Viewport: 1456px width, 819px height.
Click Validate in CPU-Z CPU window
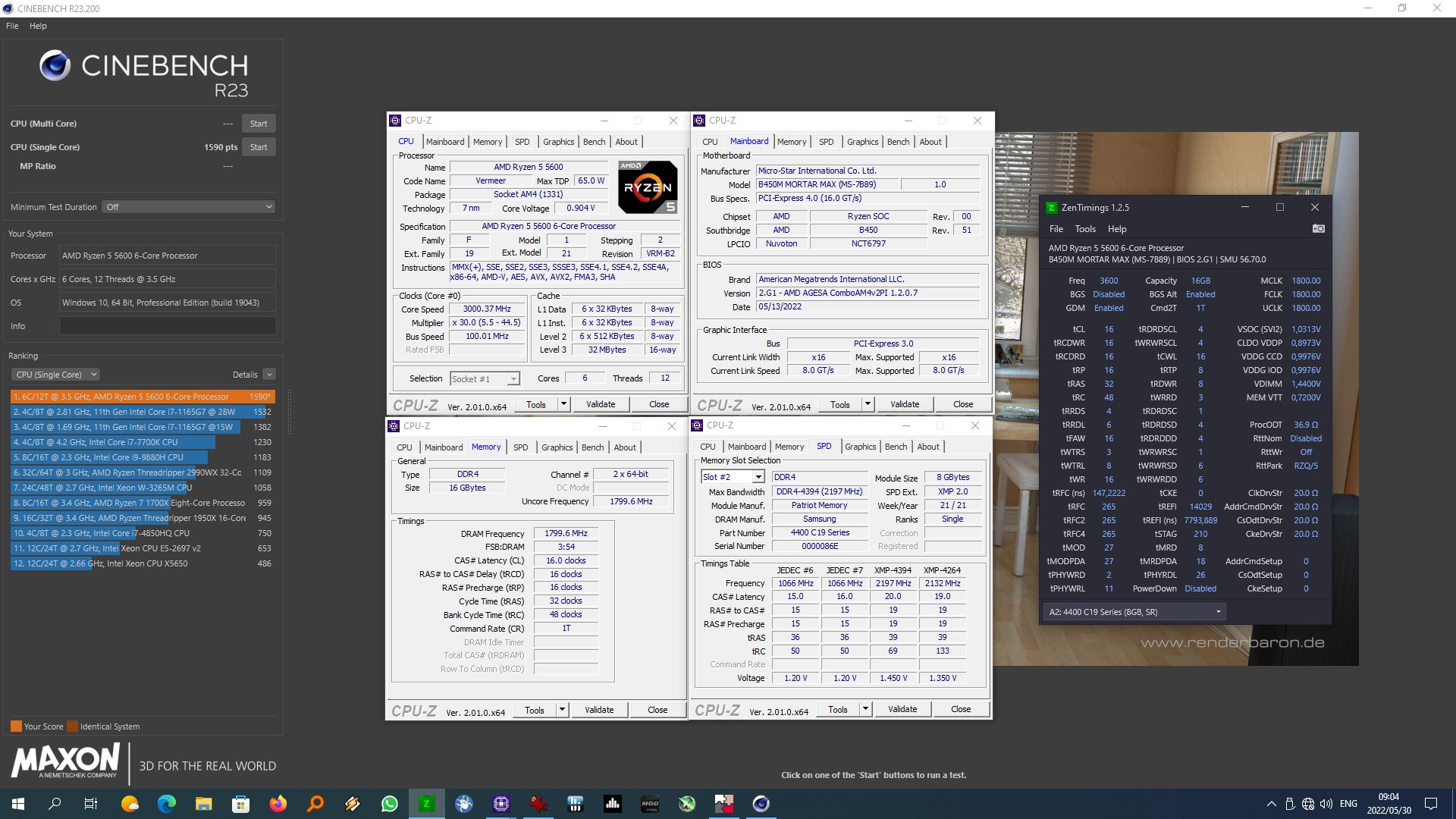coord(601,404)
